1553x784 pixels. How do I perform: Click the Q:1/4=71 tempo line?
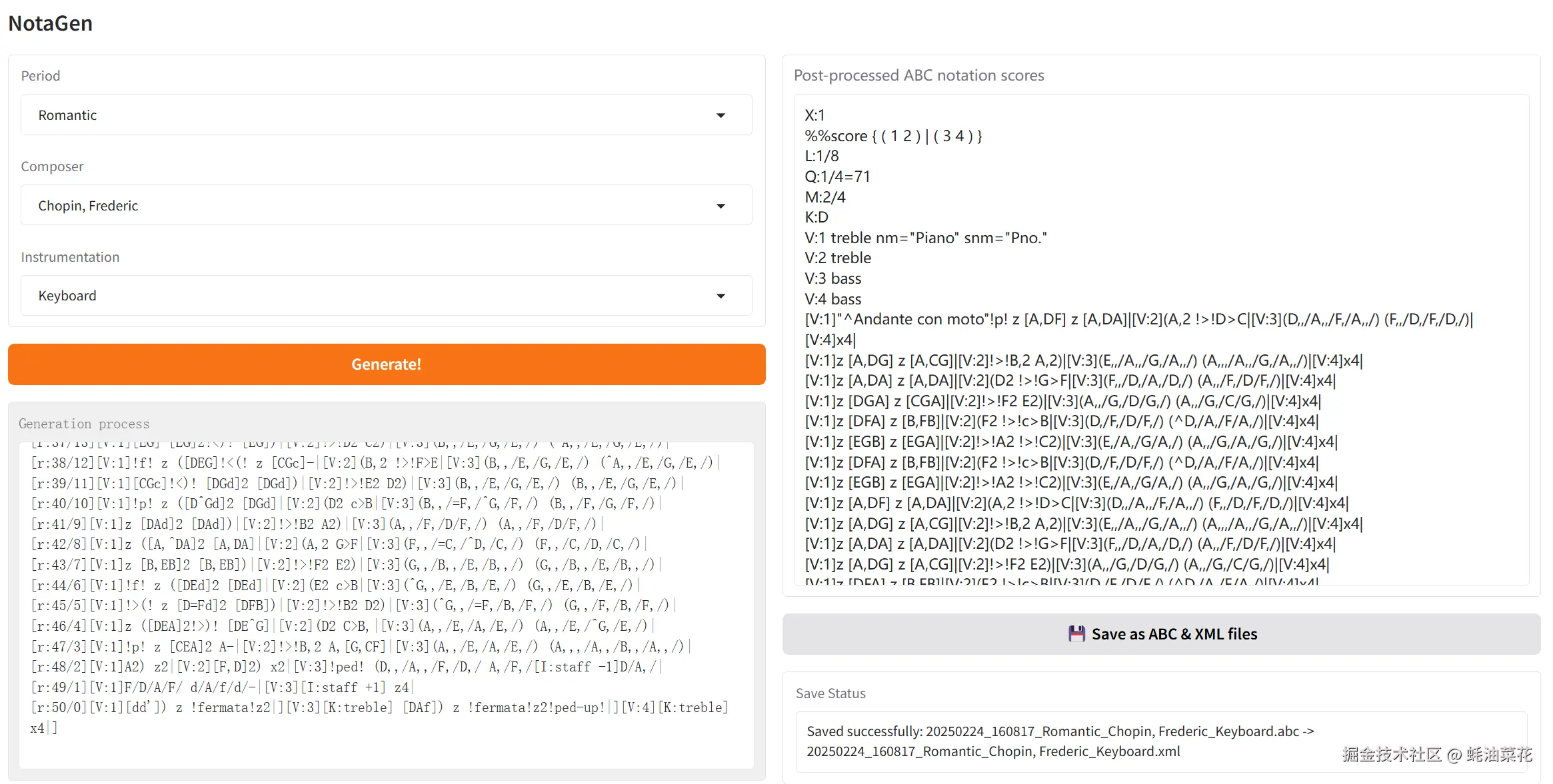click(837, 177)
